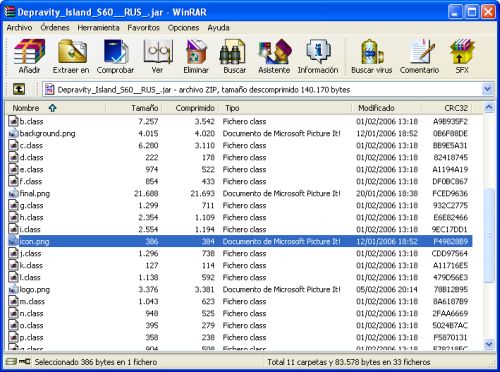This screenshot has width=500, height=372.
Task: Open the Favoritos menu
Action: pyautogui.click(x=143, y=28)
